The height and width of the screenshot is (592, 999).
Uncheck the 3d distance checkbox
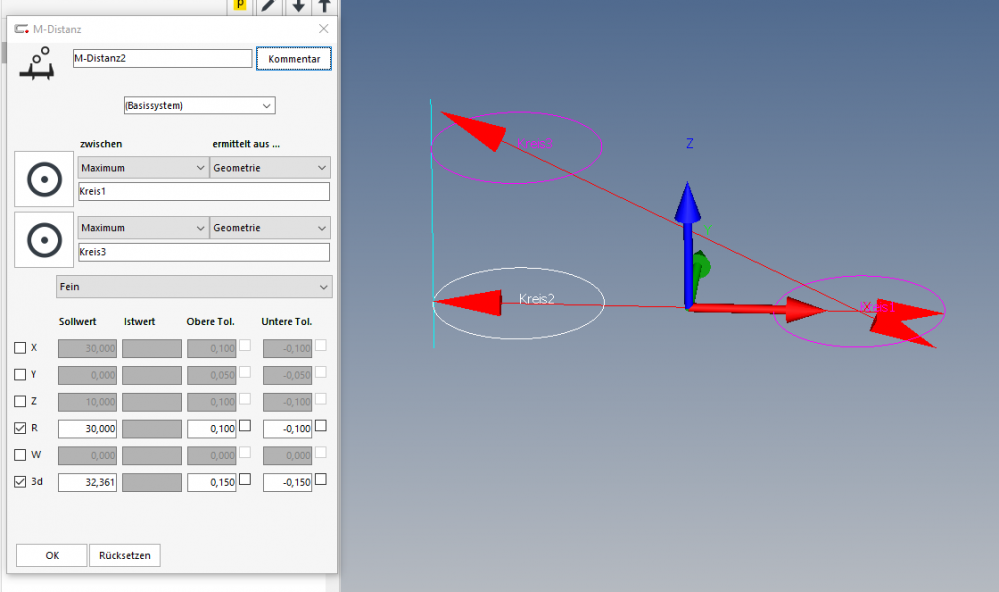20,482
